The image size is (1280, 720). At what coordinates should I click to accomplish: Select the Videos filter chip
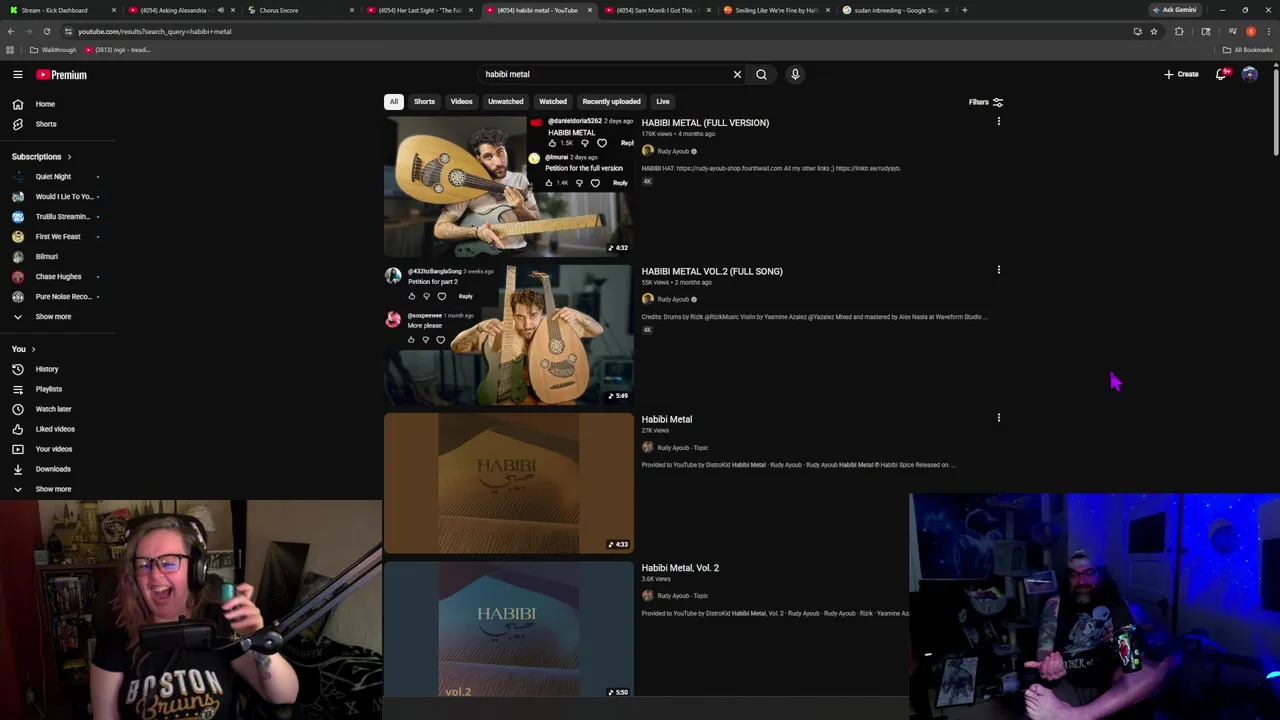coord(461,101)
